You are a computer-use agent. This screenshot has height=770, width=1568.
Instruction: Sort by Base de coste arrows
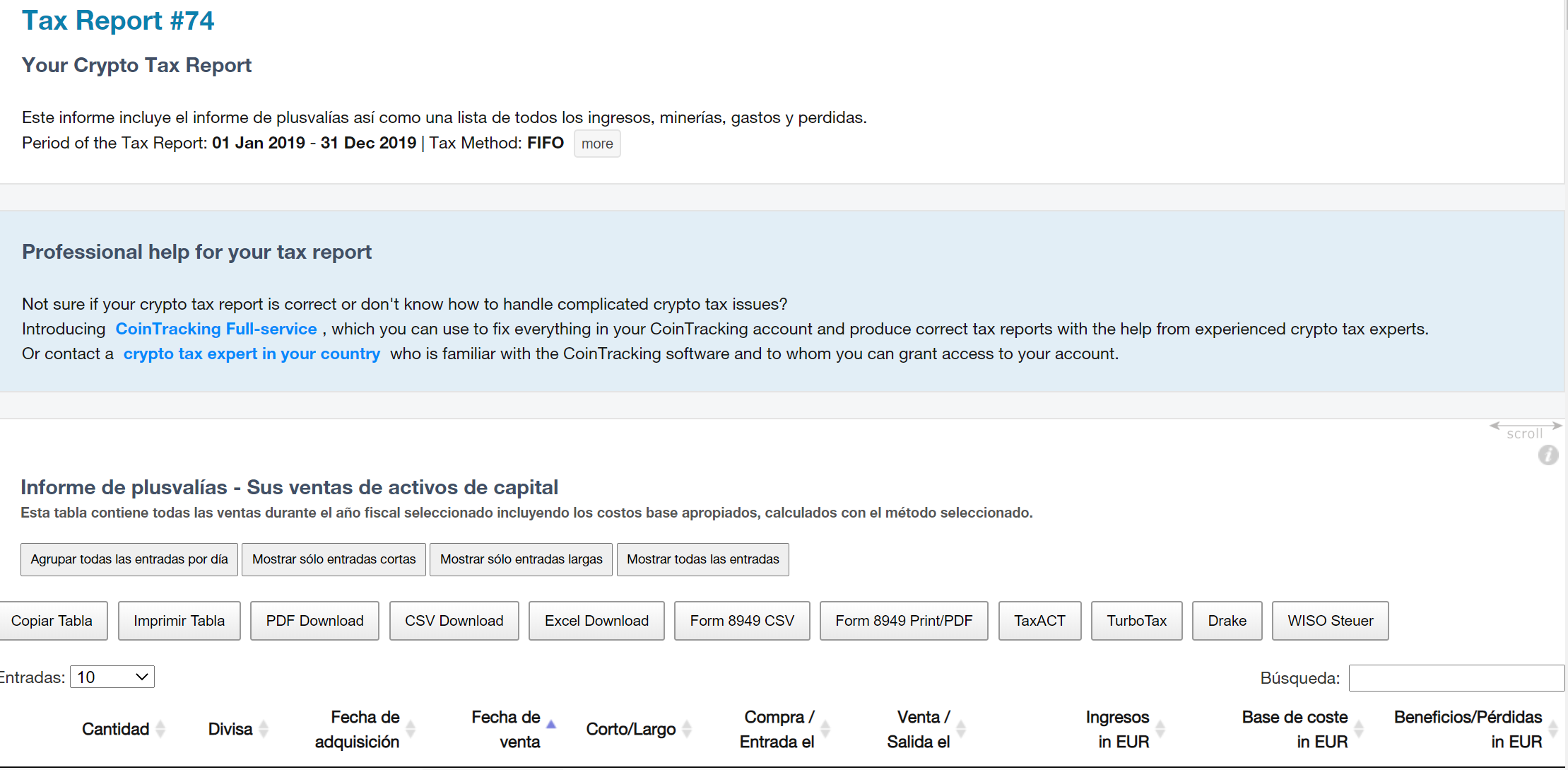1359,729
